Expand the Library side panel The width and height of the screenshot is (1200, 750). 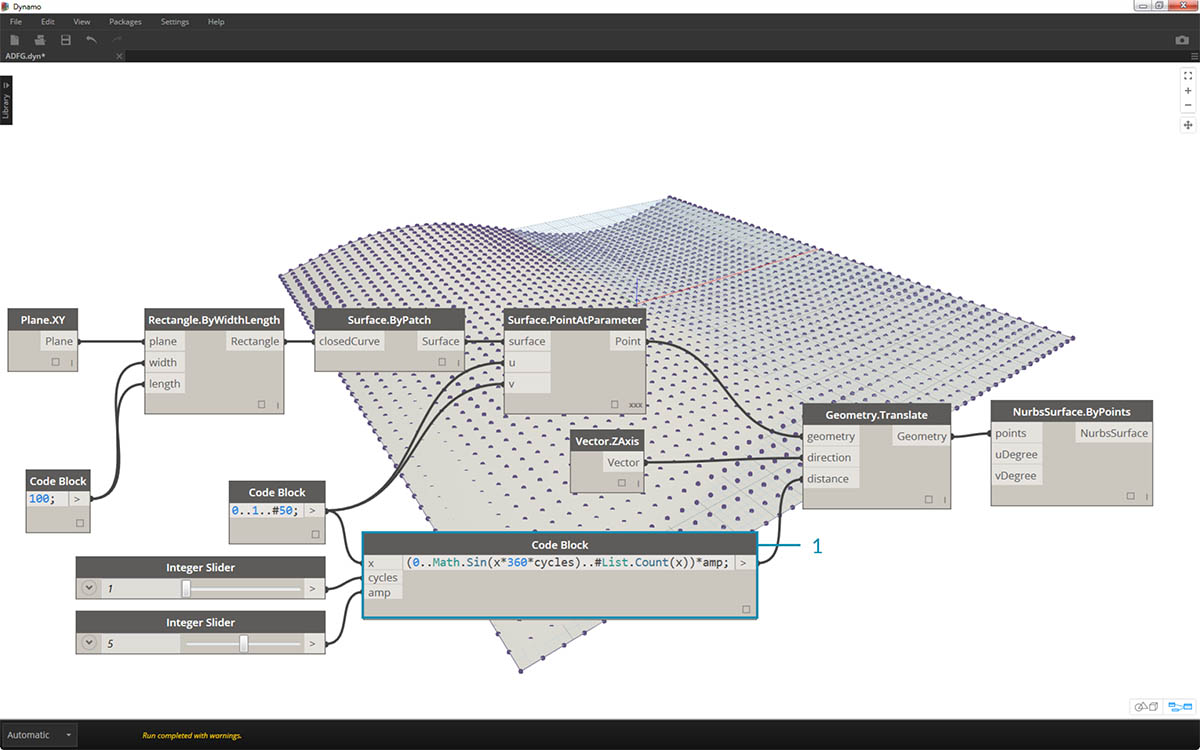[6, 100]
